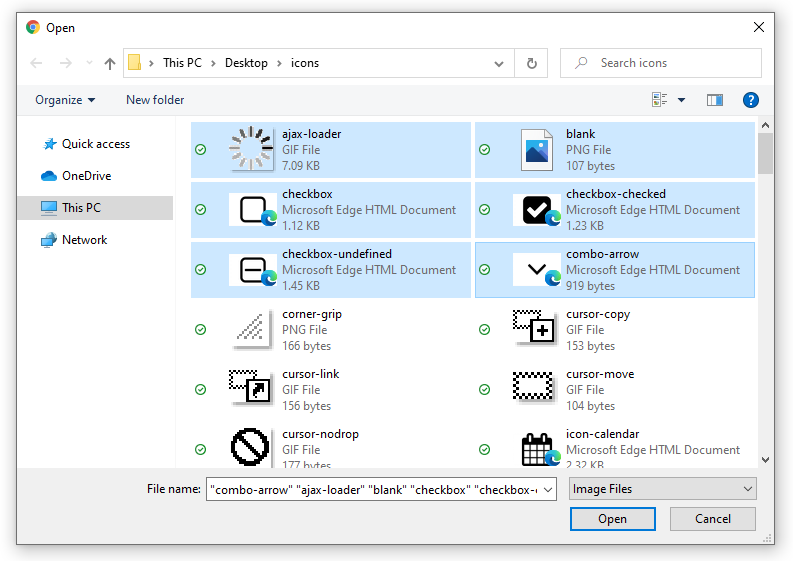Select the file name cursor-nodrop
The image size is (793, 561).
tap(320, 434)
